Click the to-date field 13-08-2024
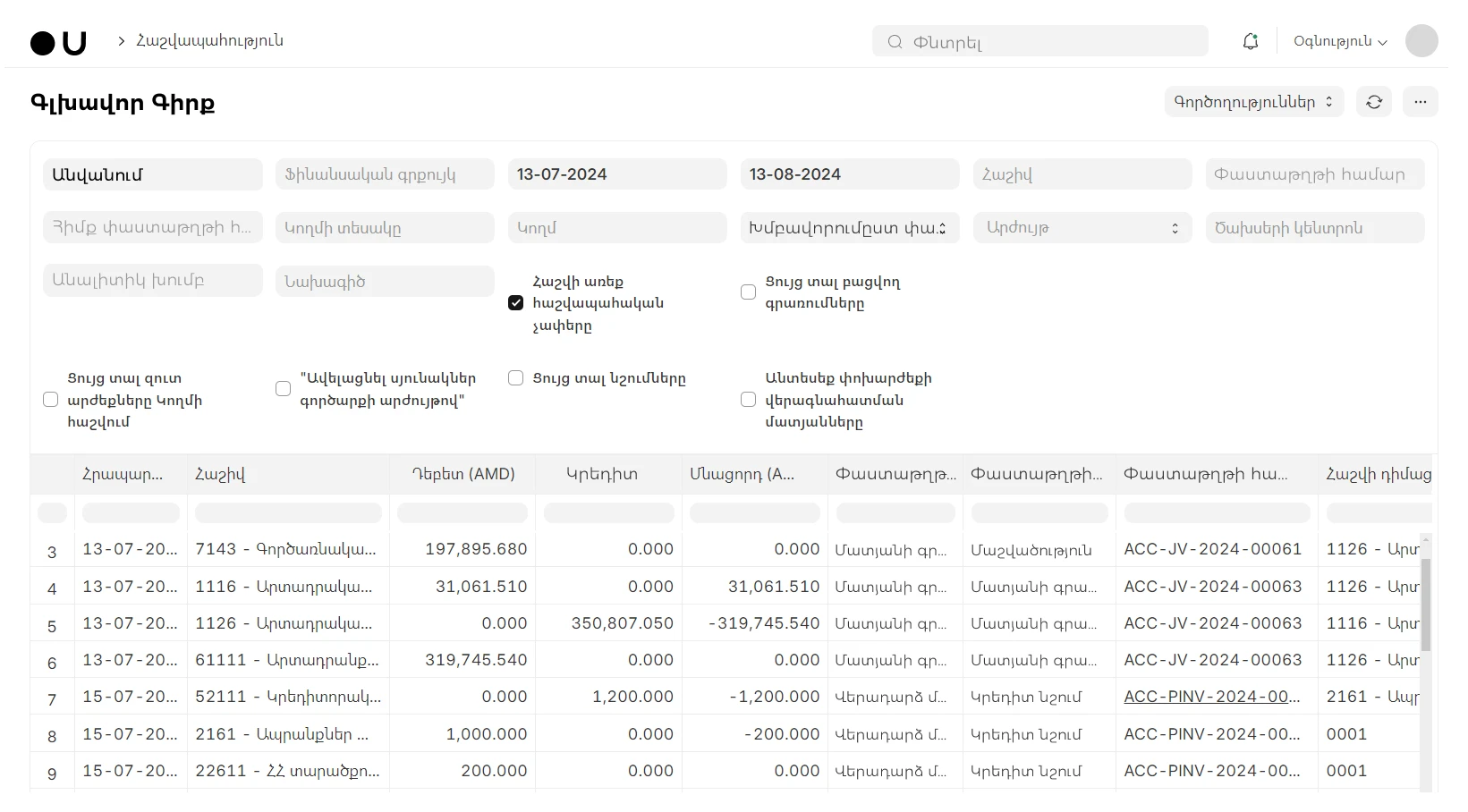1468x812 pixels. pos(850,174)
